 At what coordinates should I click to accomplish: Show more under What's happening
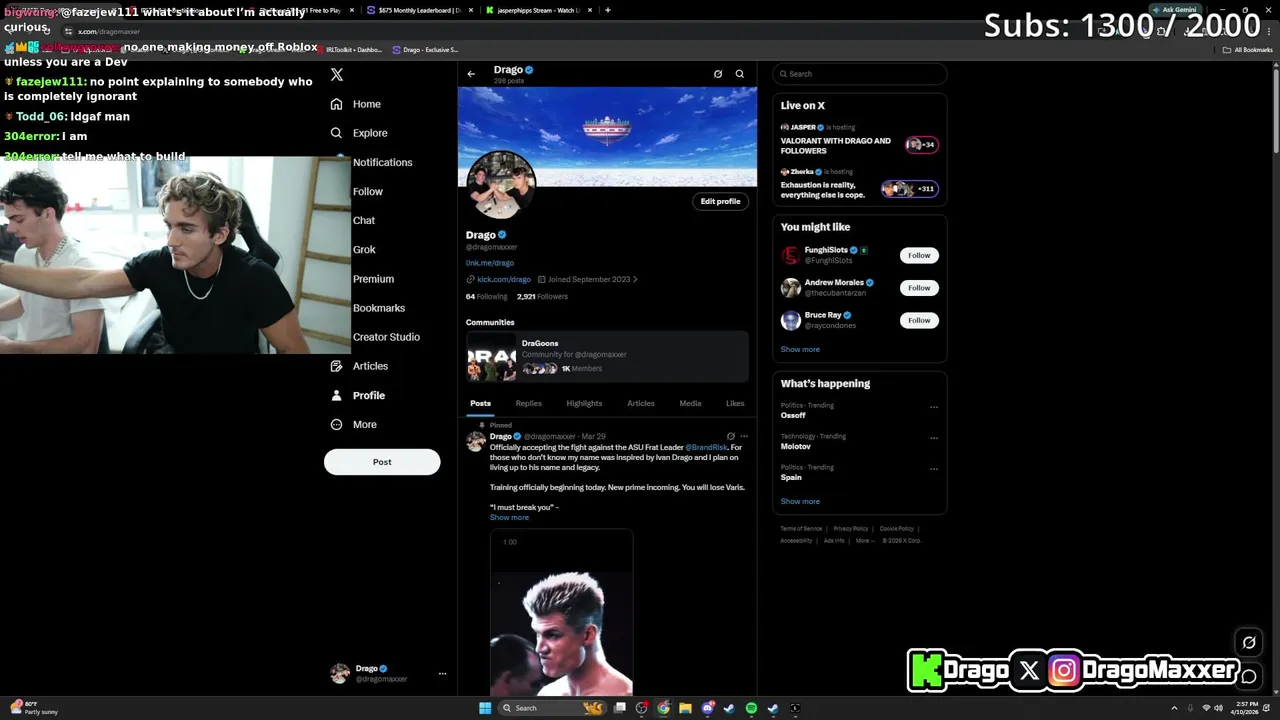click(x=800, y=501)
